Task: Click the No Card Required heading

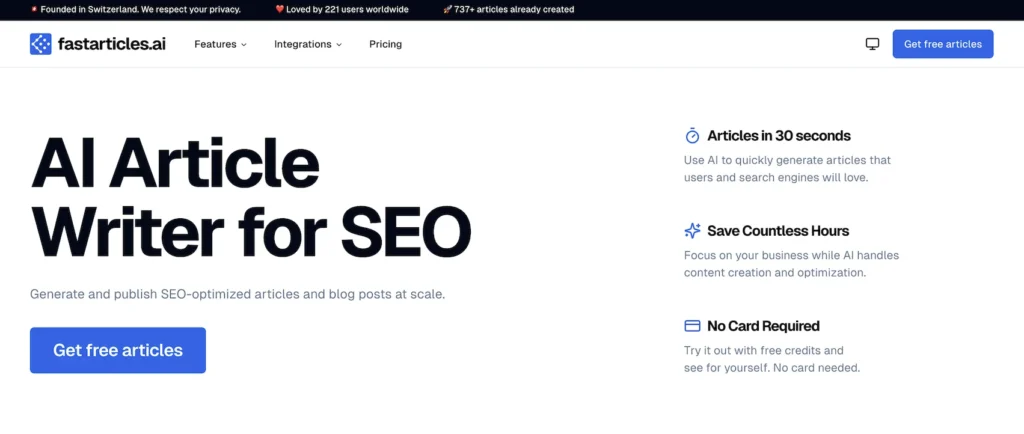Action: tap(763, 326)
